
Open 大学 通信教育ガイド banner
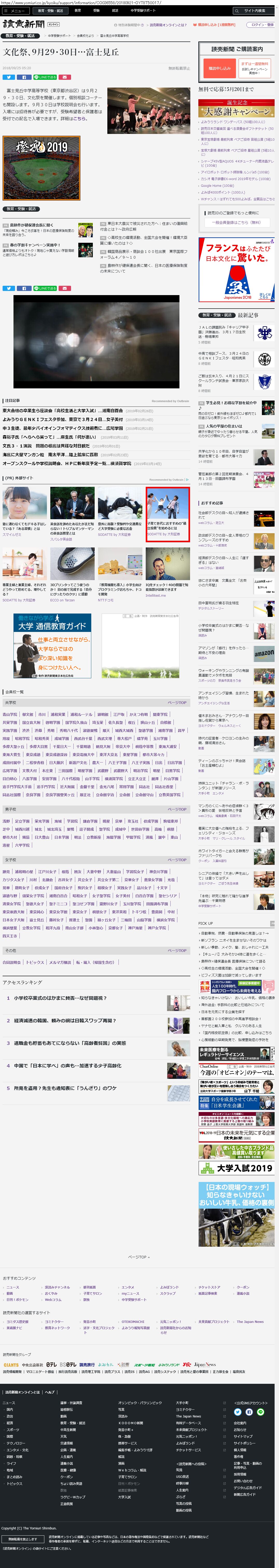(x=52, y=646)
